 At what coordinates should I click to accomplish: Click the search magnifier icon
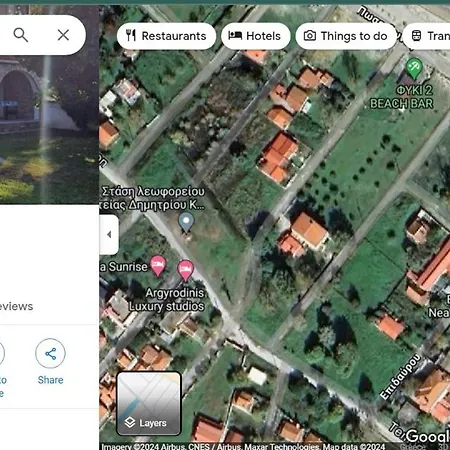point(21,35)
